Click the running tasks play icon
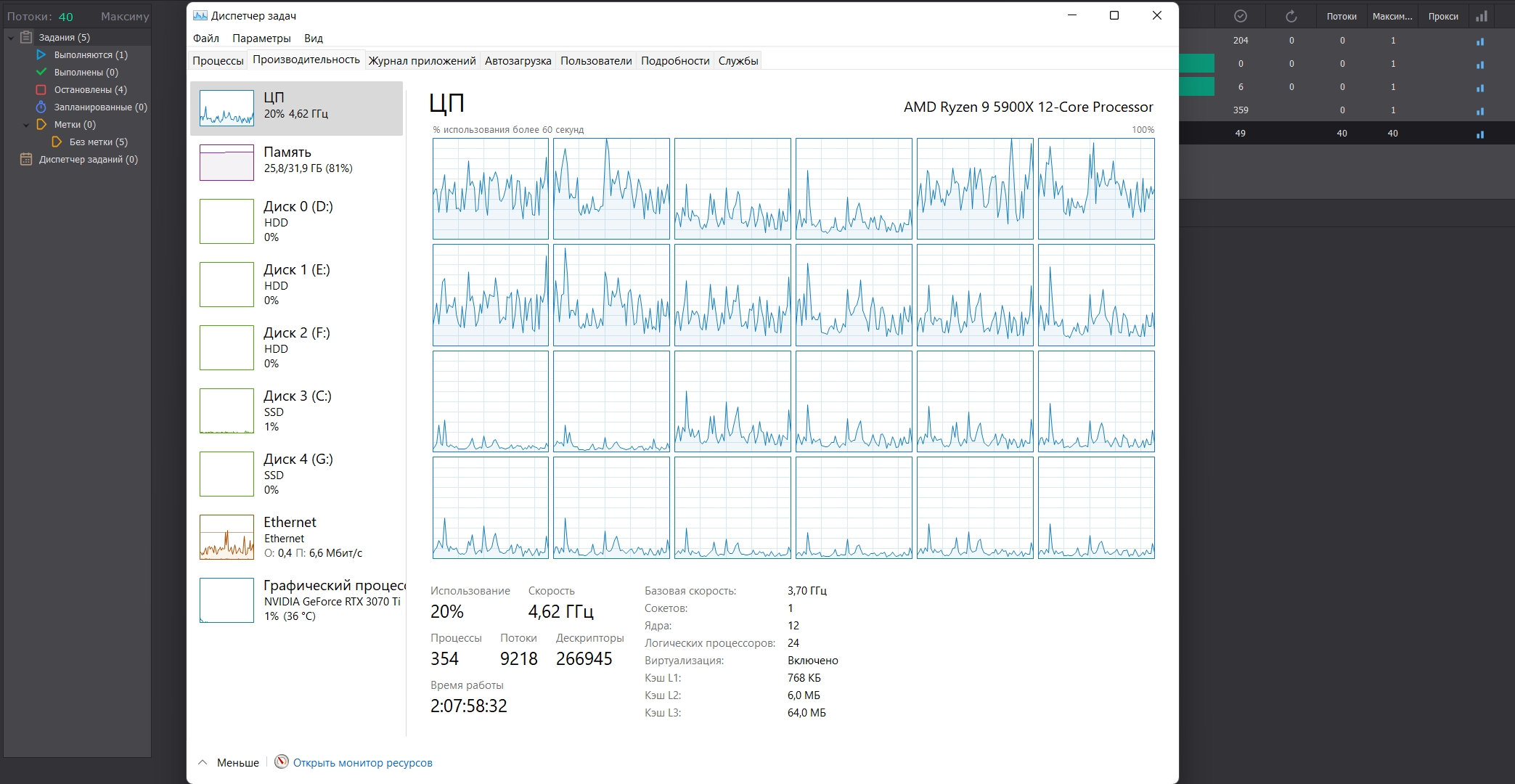The width and height of the screenshot is (1515, 784). (x=41, y=54)
